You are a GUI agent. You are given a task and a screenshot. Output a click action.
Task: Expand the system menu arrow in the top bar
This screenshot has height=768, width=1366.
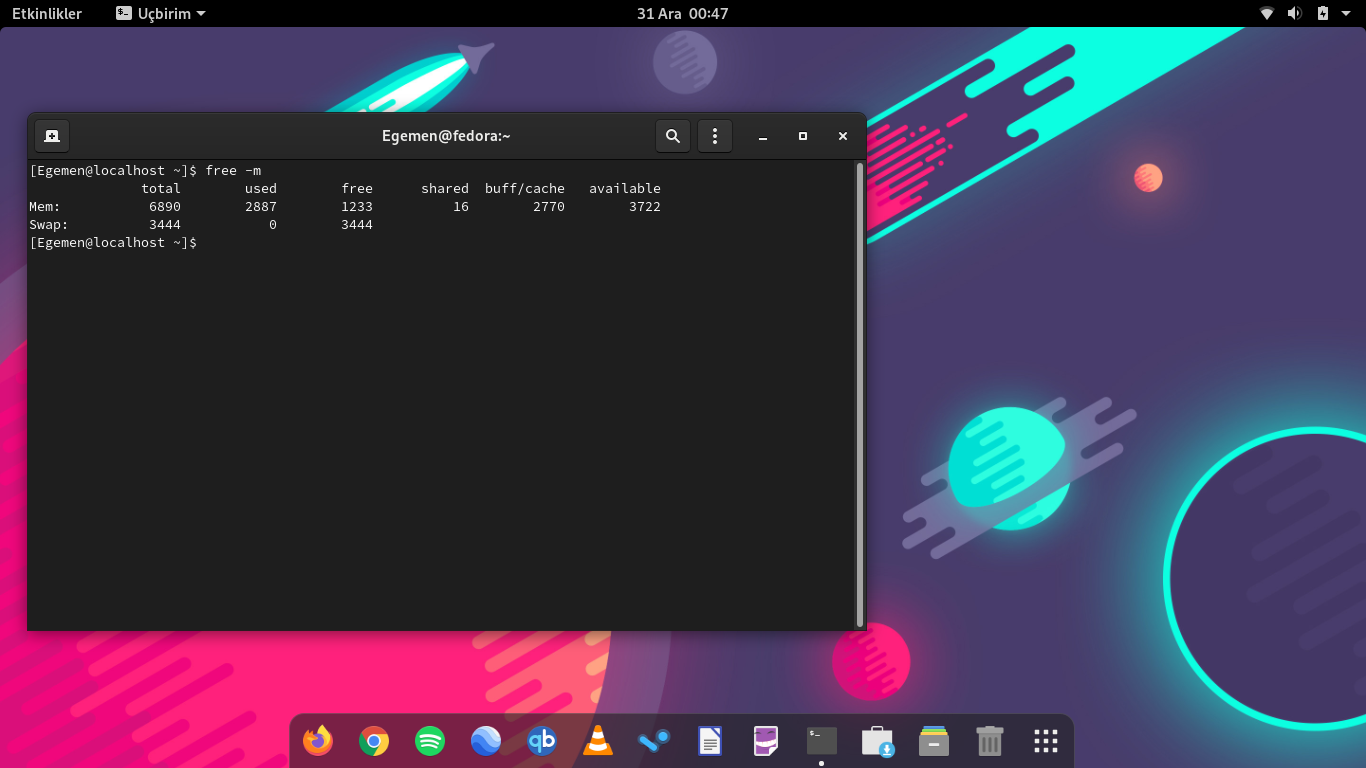pyautogui.click(x=1346, y=14)
